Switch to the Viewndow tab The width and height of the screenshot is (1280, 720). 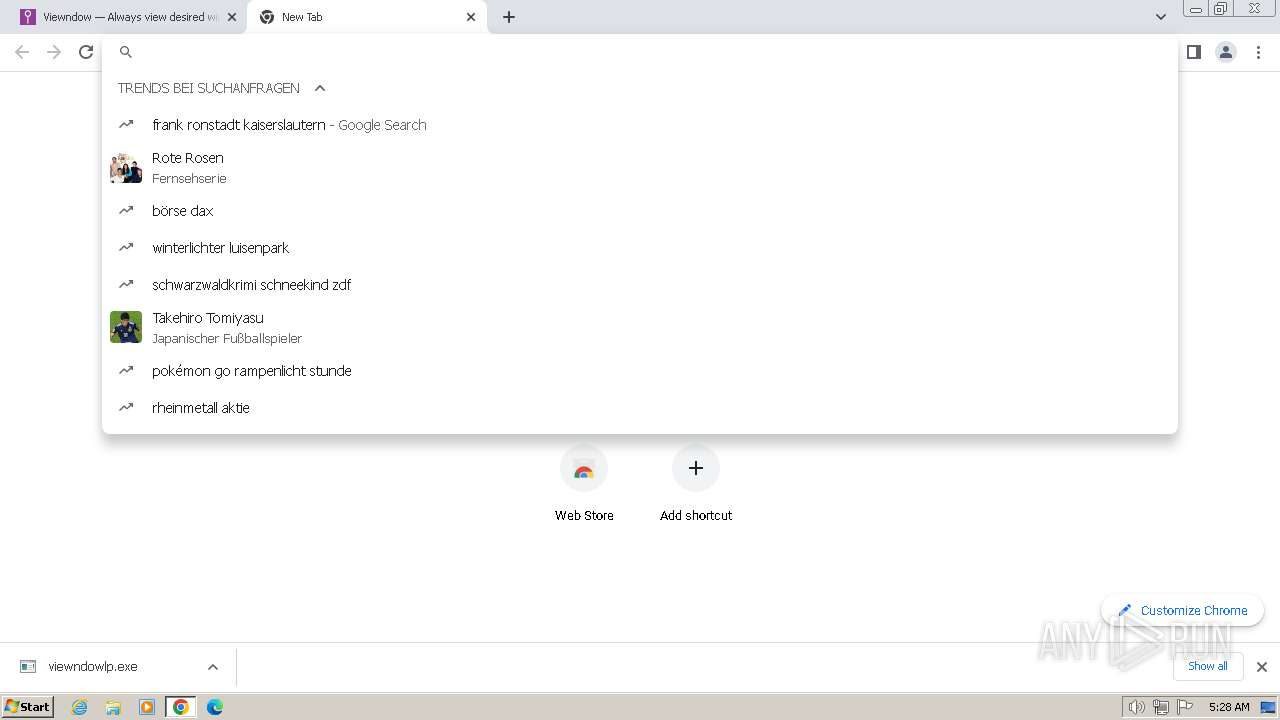point(124,17)
